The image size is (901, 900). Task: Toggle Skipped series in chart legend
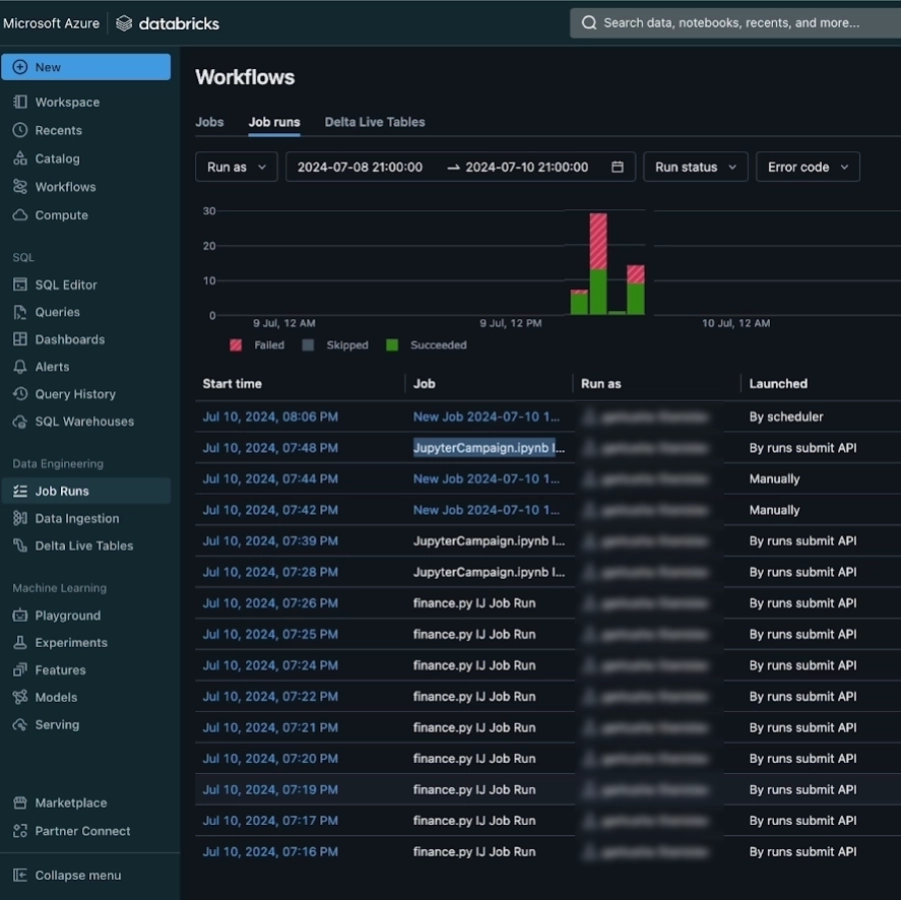335,345
